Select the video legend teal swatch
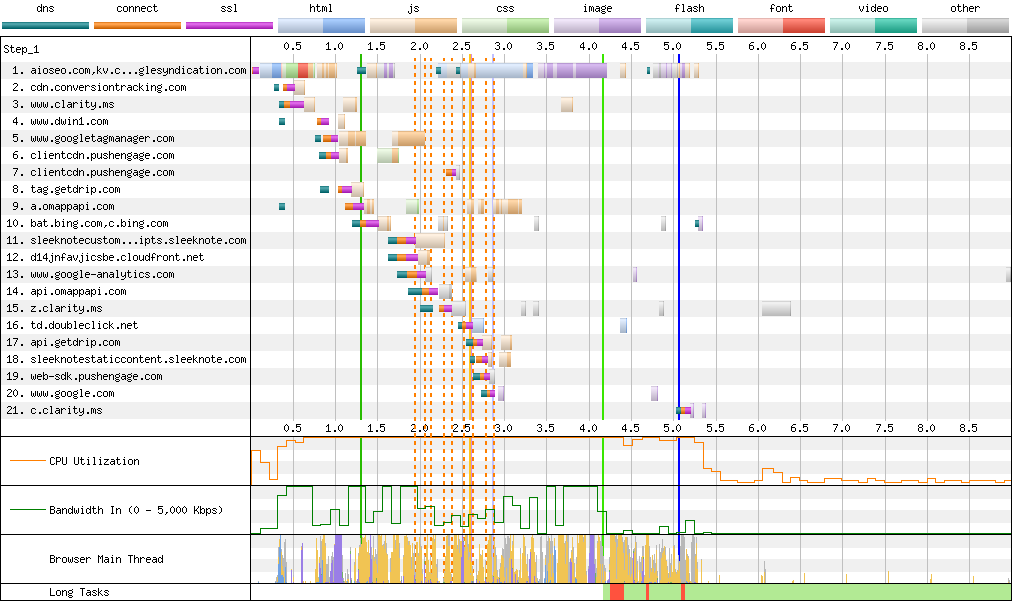The height and width of the screenshot is (601, 1012). (873, 25)
